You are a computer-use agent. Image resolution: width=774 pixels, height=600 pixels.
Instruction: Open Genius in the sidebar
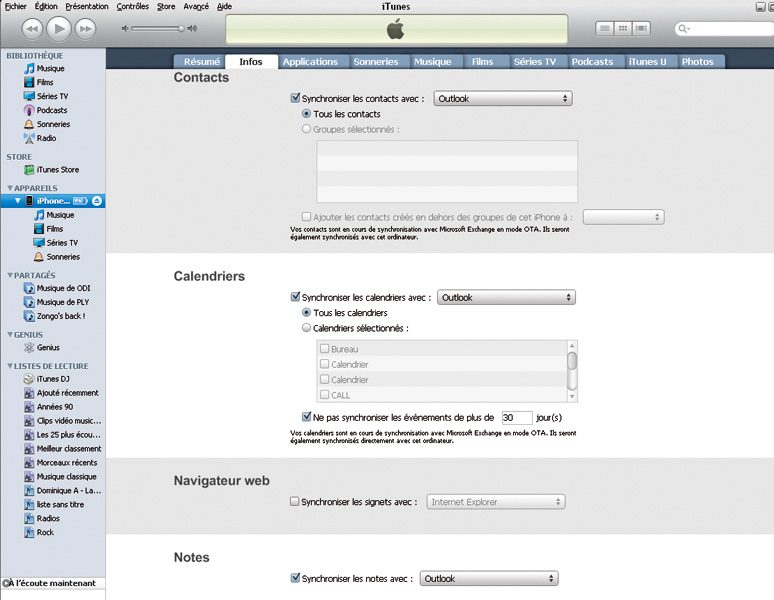[x=48, y=348]
